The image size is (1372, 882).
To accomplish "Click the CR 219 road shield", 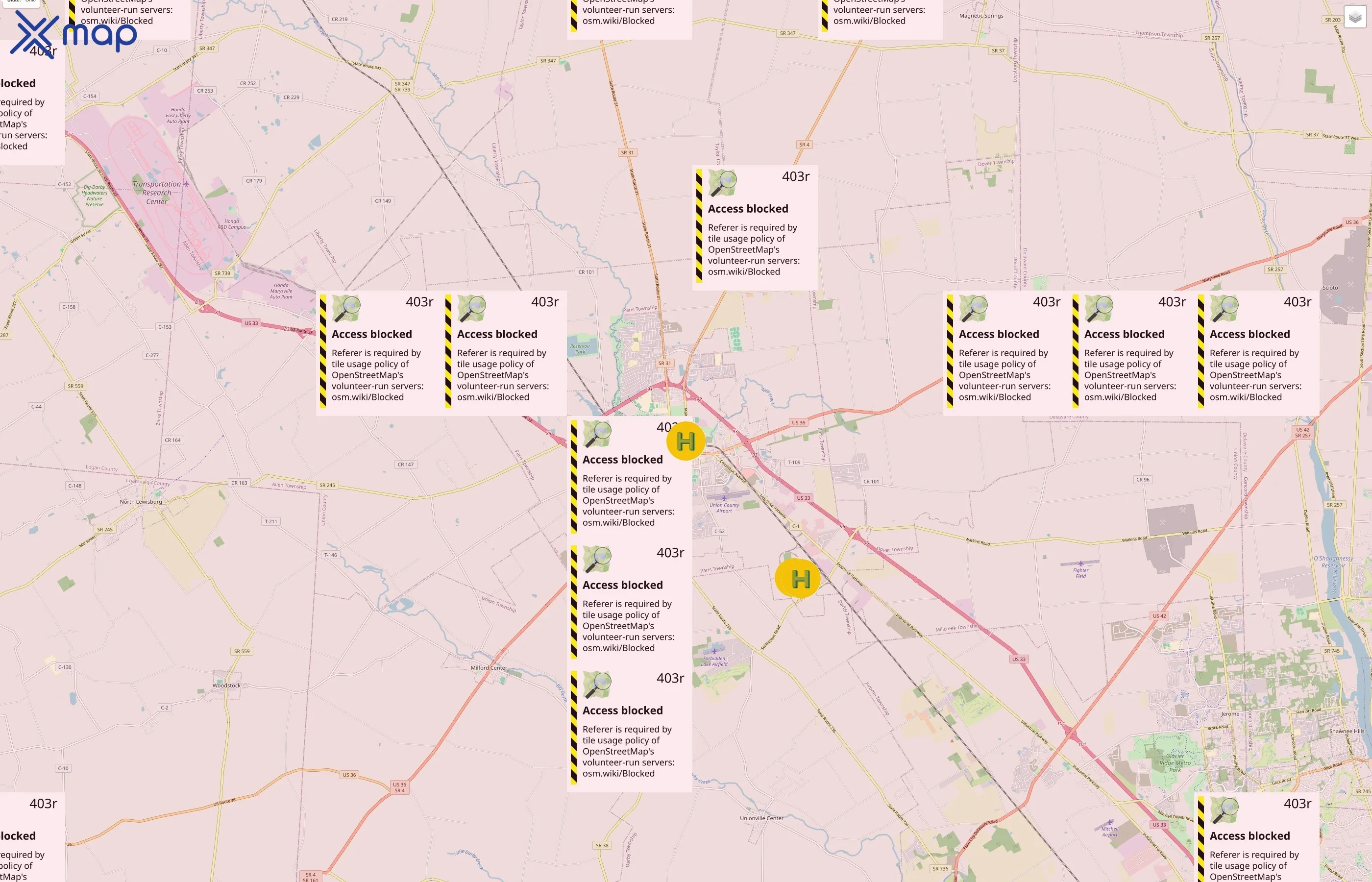I will coord(340,19).
